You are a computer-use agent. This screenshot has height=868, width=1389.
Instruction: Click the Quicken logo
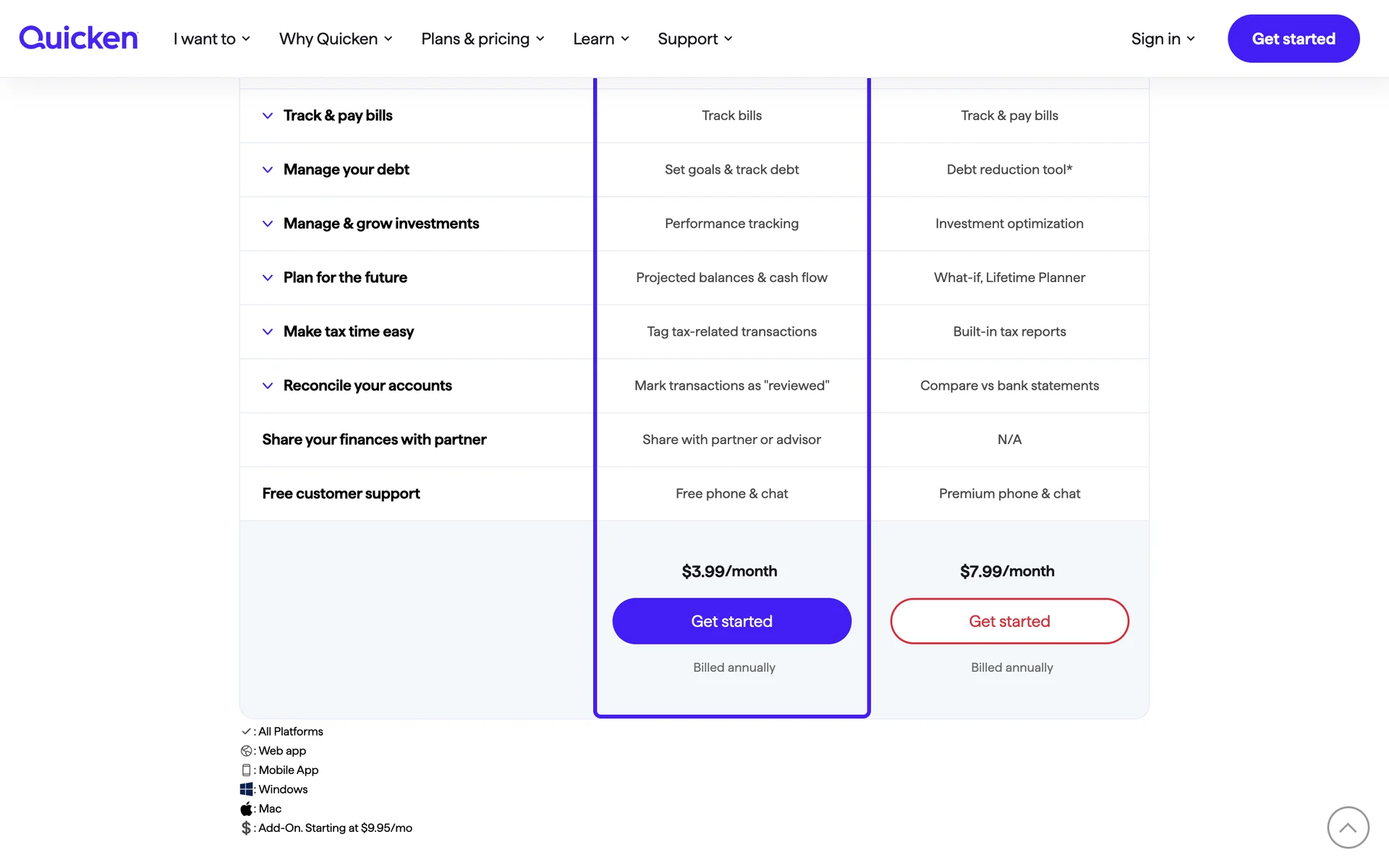(x=78, y=38)
